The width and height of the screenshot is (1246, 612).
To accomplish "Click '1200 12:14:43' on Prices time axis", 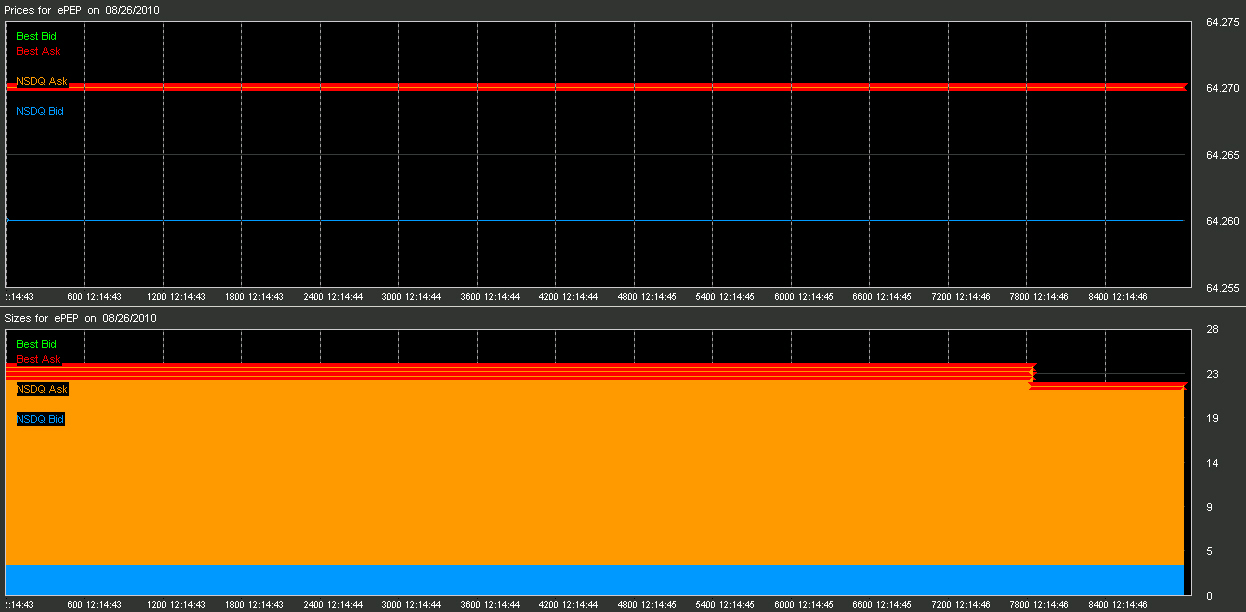I will [x=176, y=297].
